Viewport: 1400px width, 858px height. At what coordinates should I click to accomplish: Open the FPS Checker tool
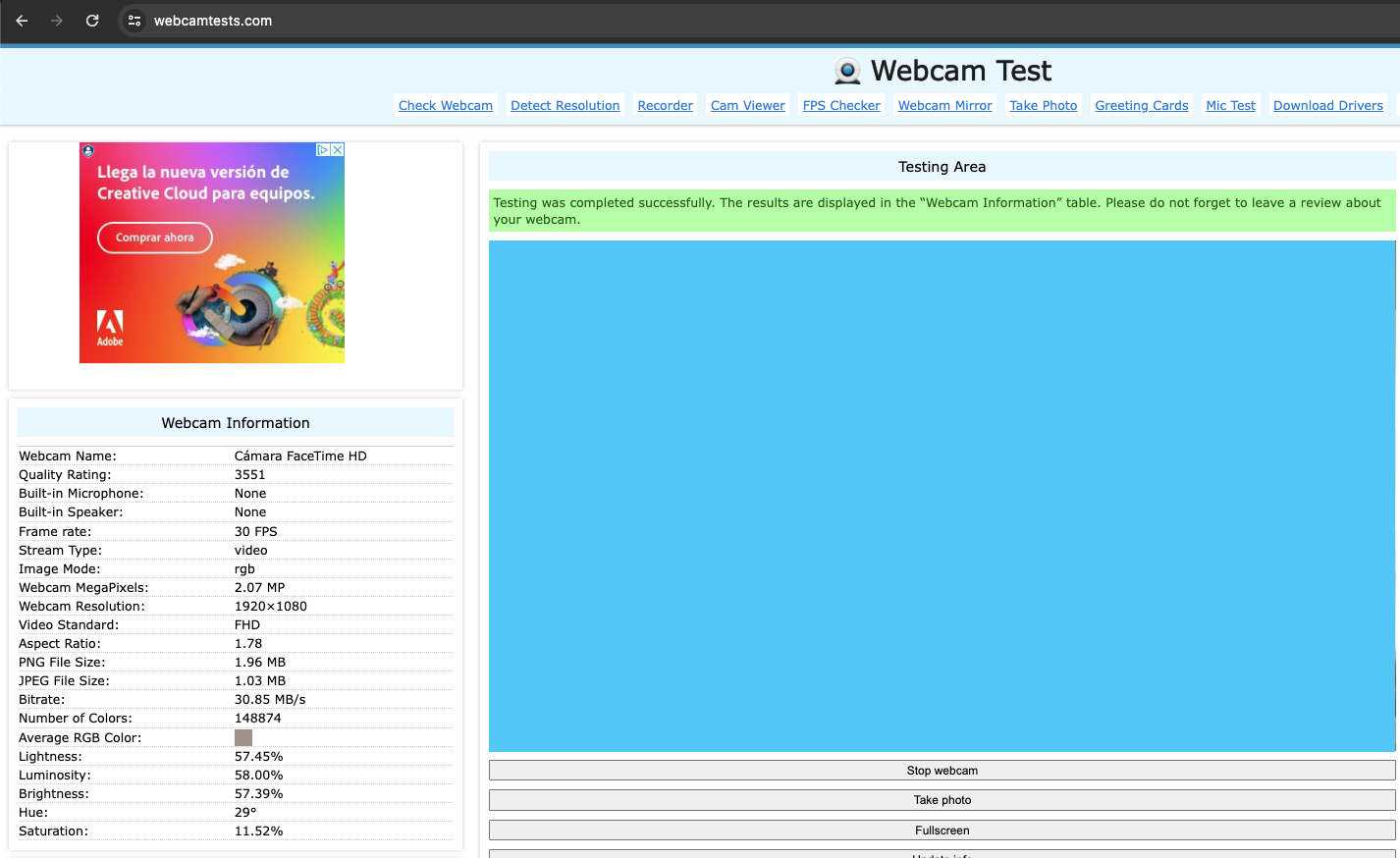coord(840,105)
